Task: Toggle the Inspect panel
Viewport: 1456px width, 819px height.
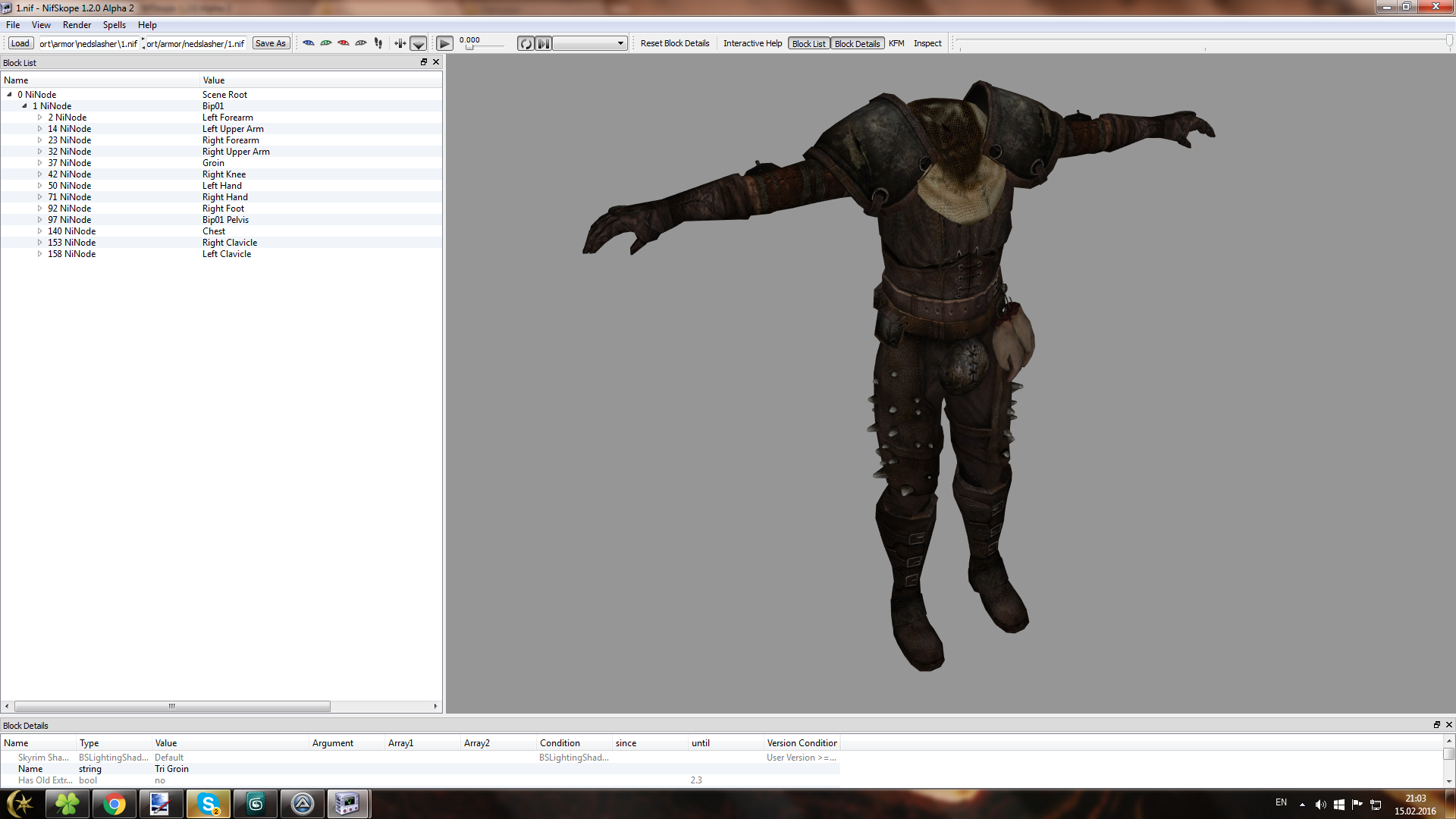Action: (927, 43)
